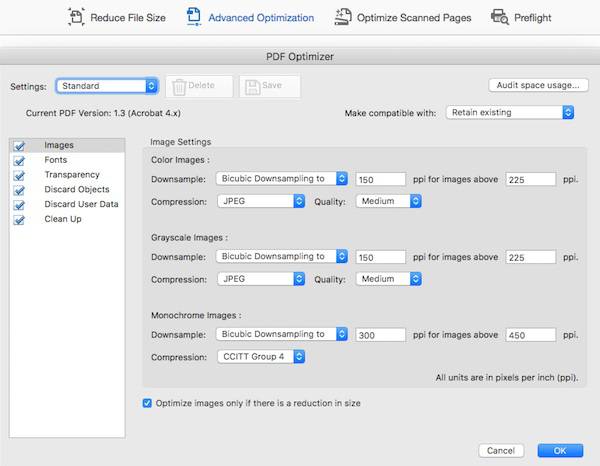
Task: Click the Color Images 150 ppi field
Action: [x=380, y=179]
